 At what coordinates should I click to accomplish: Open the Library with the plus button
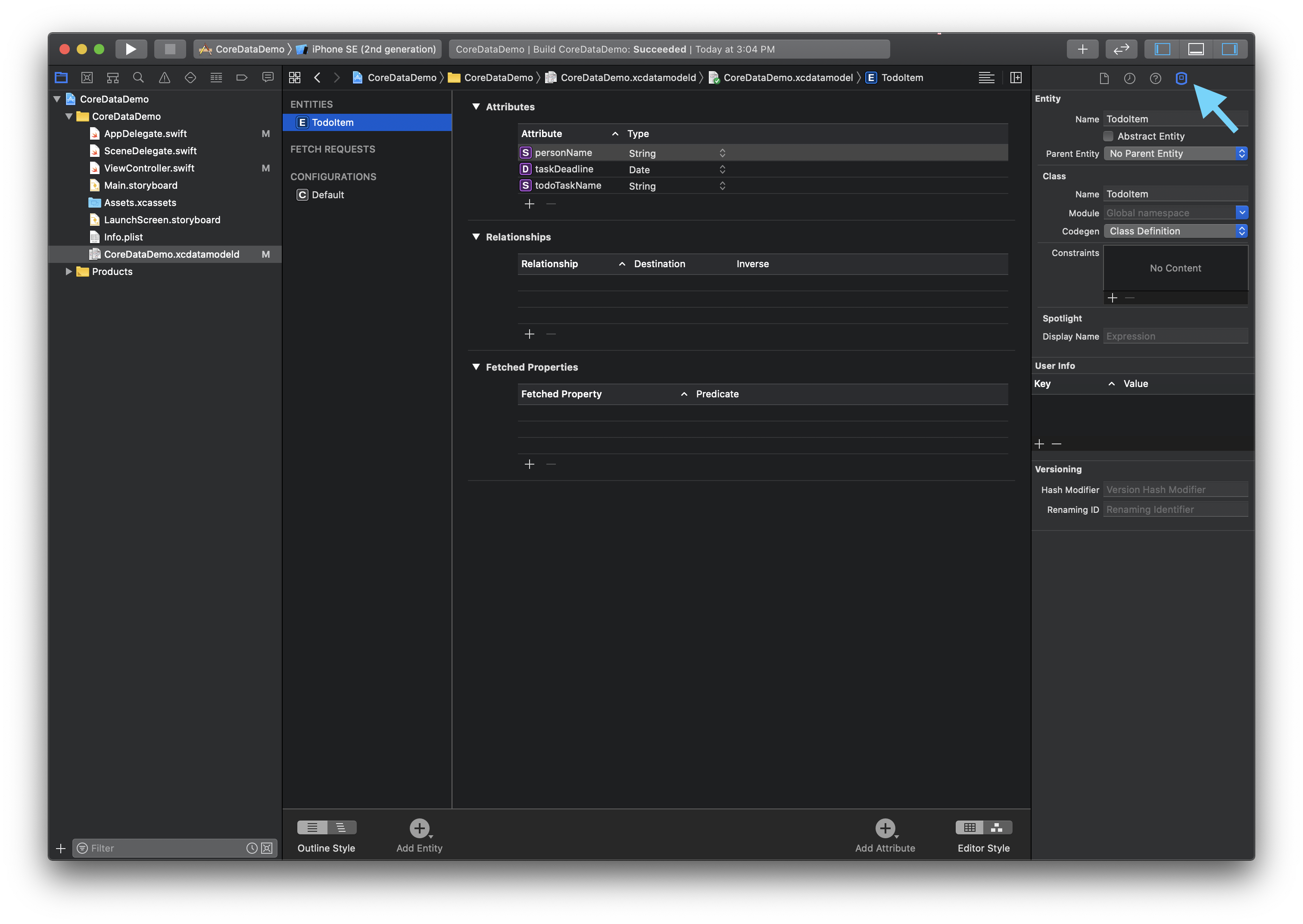[x=1082, y=49]
